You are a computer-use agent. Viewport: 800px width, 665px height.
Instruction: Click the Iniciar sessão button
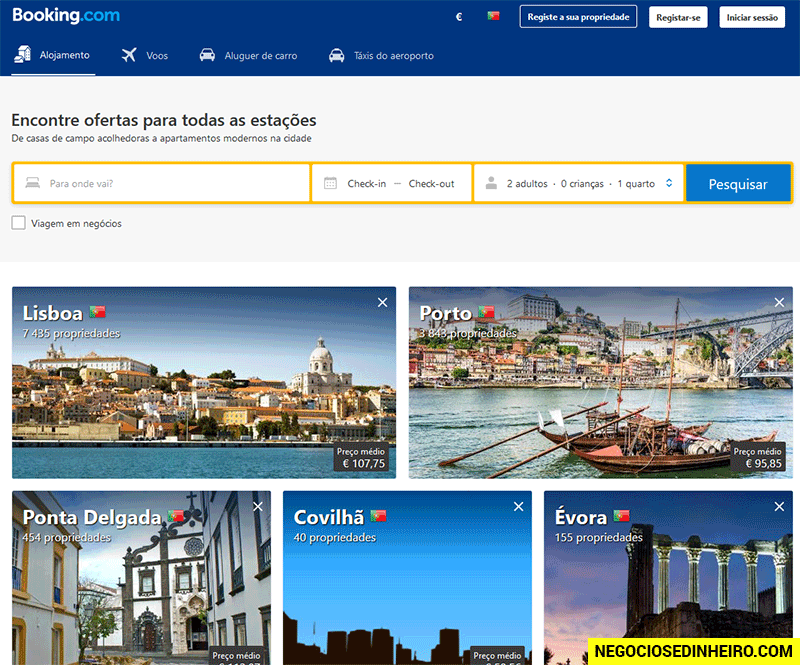752,17
